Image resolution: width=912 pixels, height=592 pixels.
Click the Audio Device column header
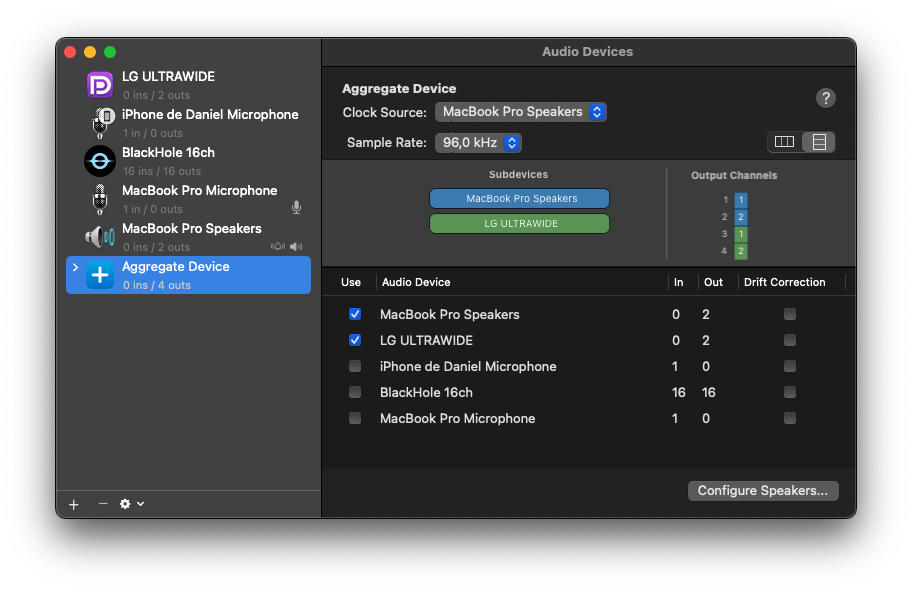tap(416, 282)
